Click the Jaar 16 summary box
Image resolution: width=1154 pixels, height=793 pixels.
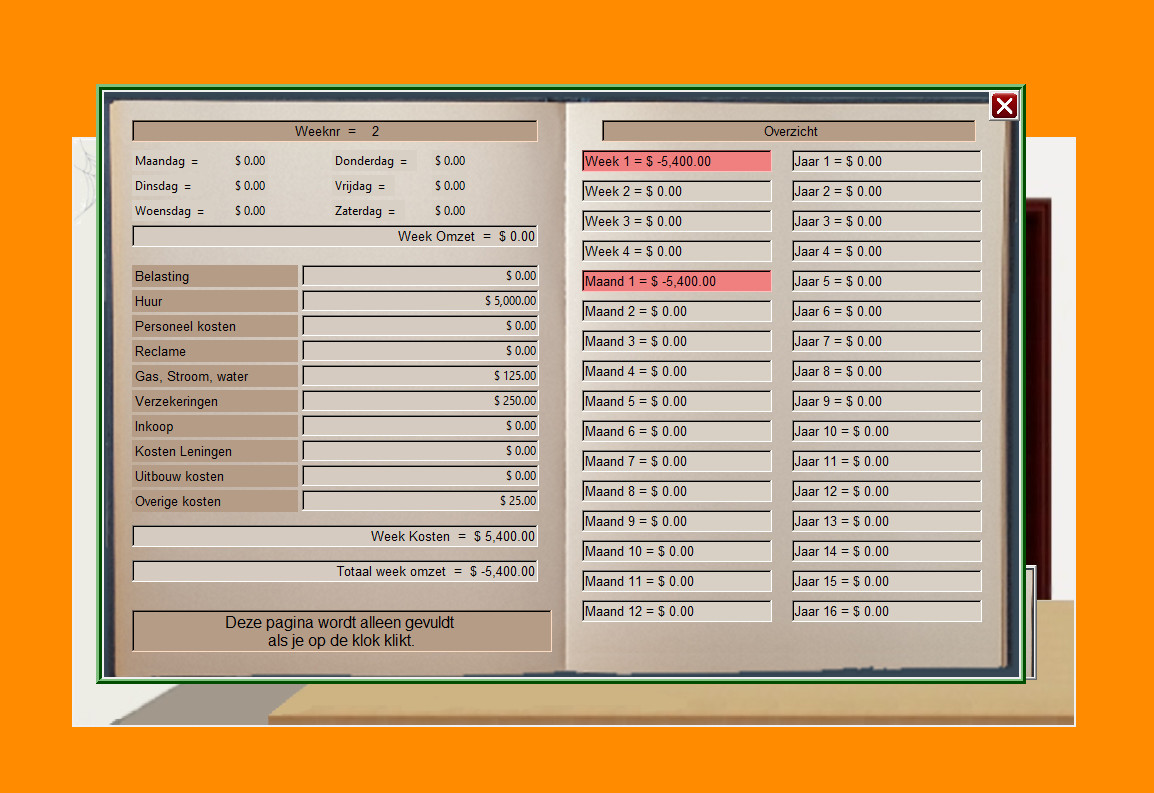[x=885, y=611]
